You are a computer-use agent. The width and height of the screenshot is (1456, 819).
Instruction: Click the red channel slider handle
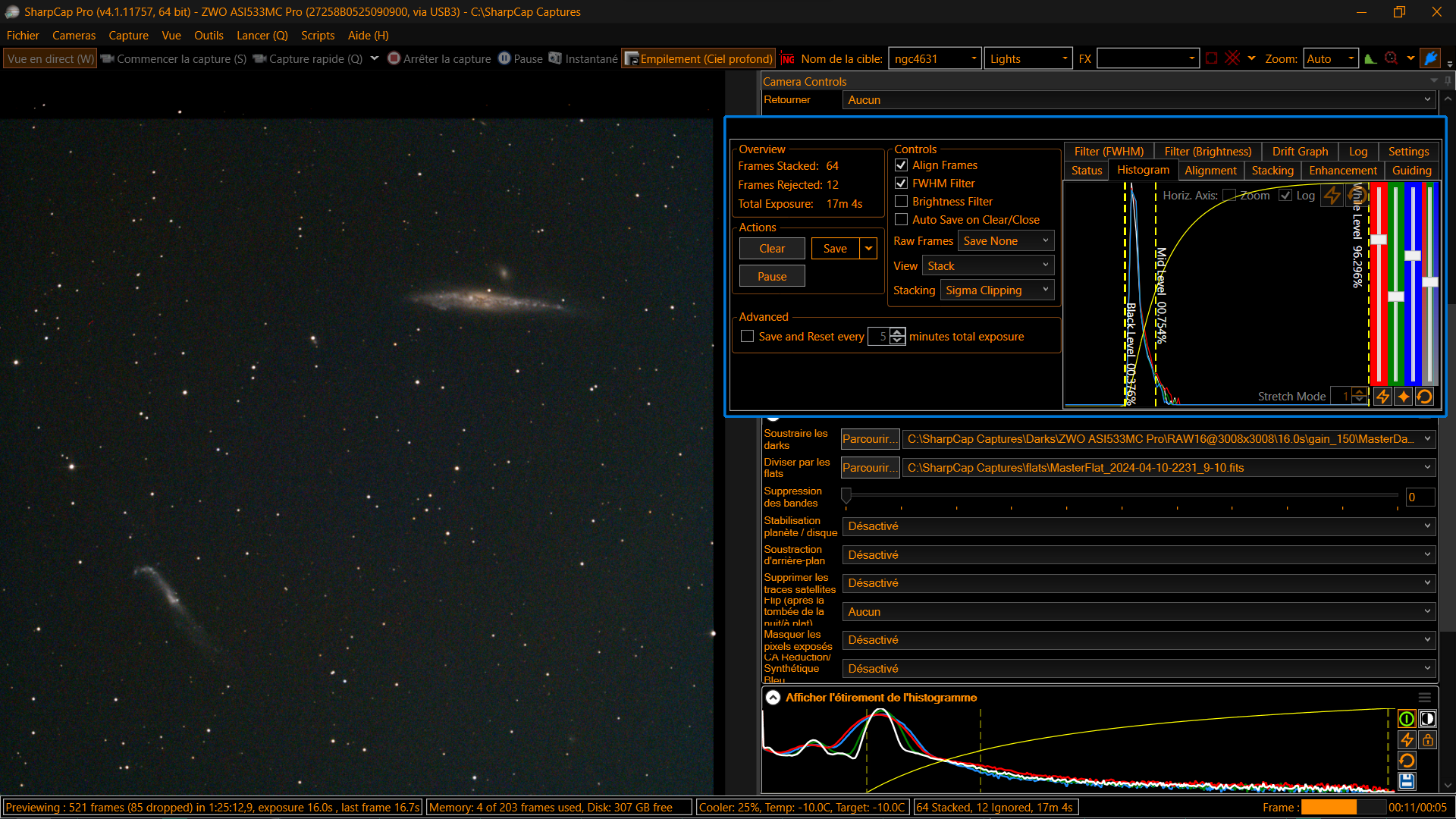tap(1379, 240)
